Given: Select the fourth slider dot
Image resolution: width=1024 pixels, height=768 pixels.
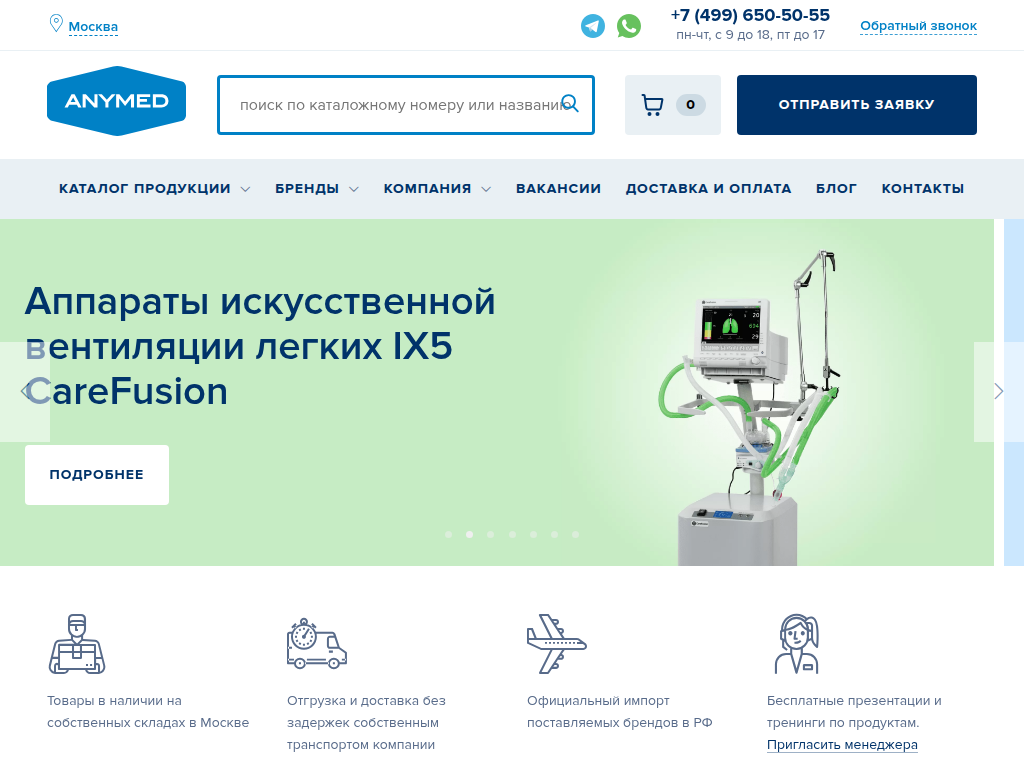Looking at the screenshot, I should (512, 534).
